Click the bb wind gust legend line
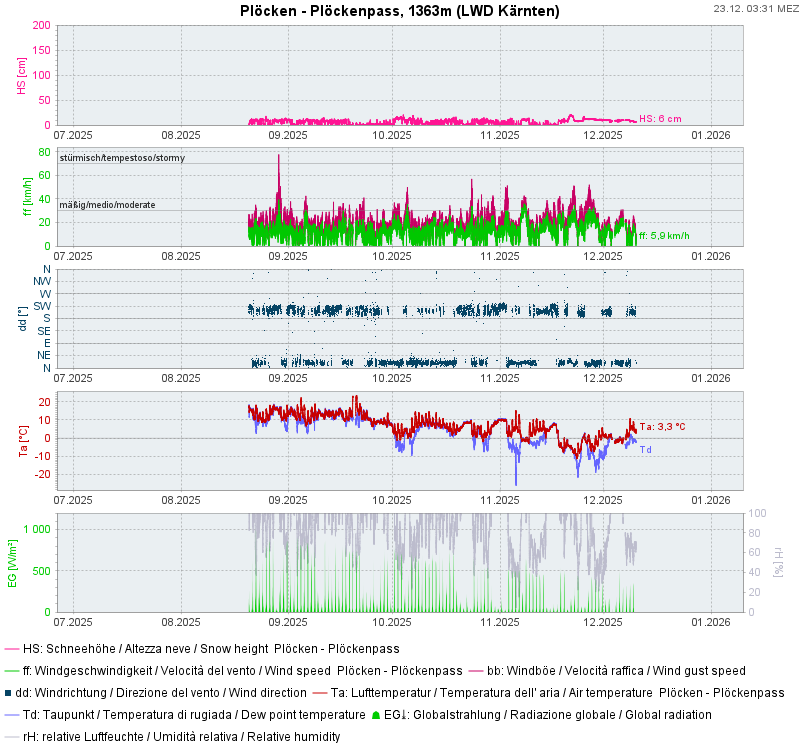Screen dimensions: 800x750 475,671
